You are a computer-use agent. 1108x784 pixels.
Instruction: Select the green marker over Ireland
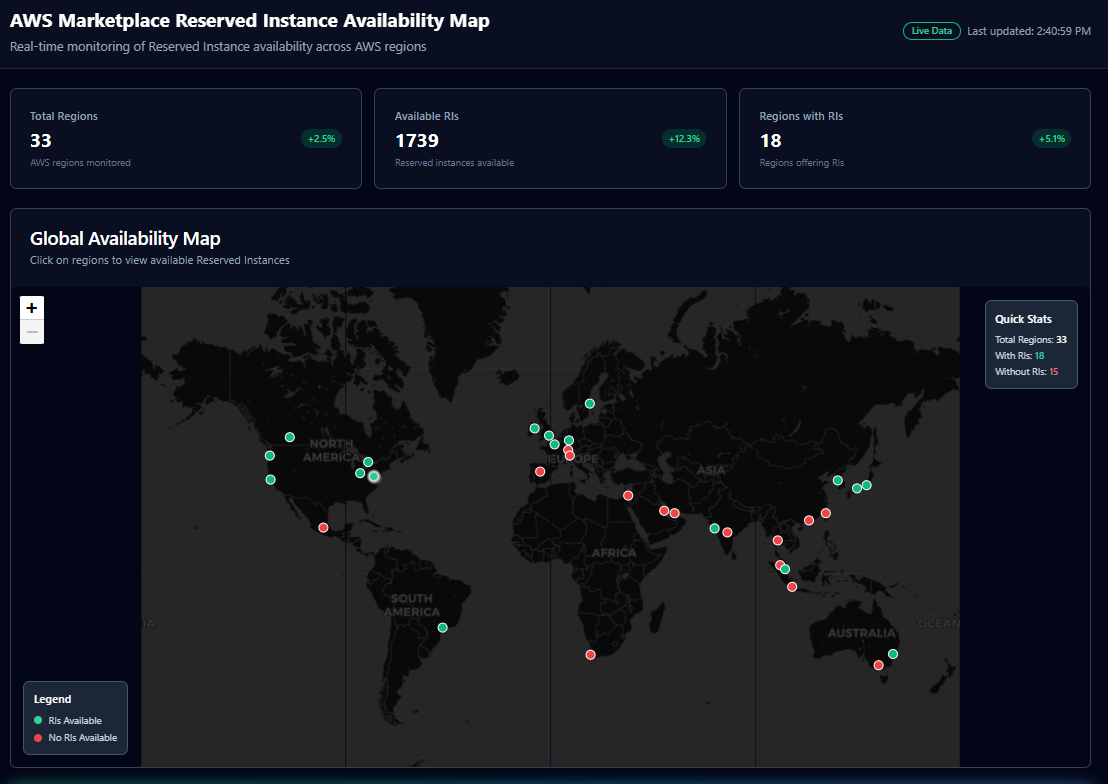534,428
